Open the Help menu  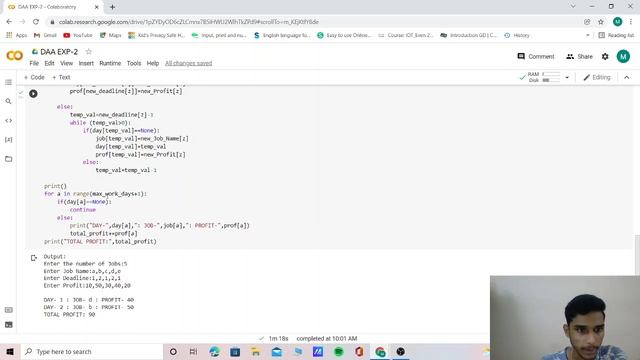tap(153, 63)
